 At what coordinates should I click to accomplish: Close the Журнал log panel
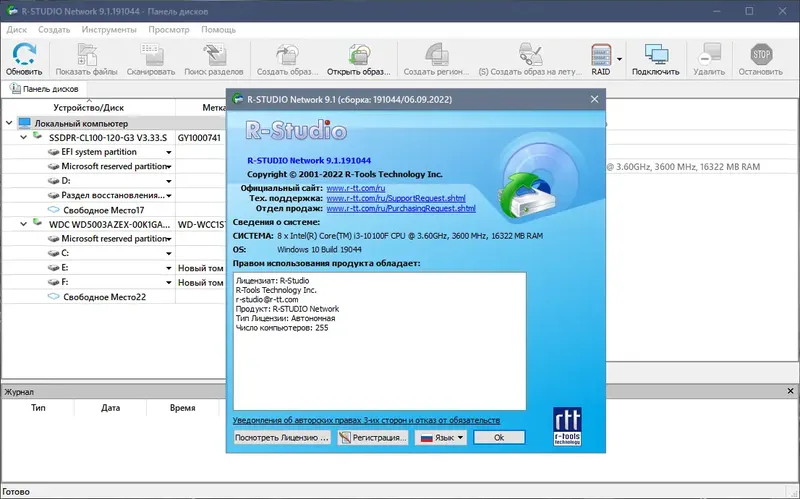pyautogui.click(x=790, y=391)
